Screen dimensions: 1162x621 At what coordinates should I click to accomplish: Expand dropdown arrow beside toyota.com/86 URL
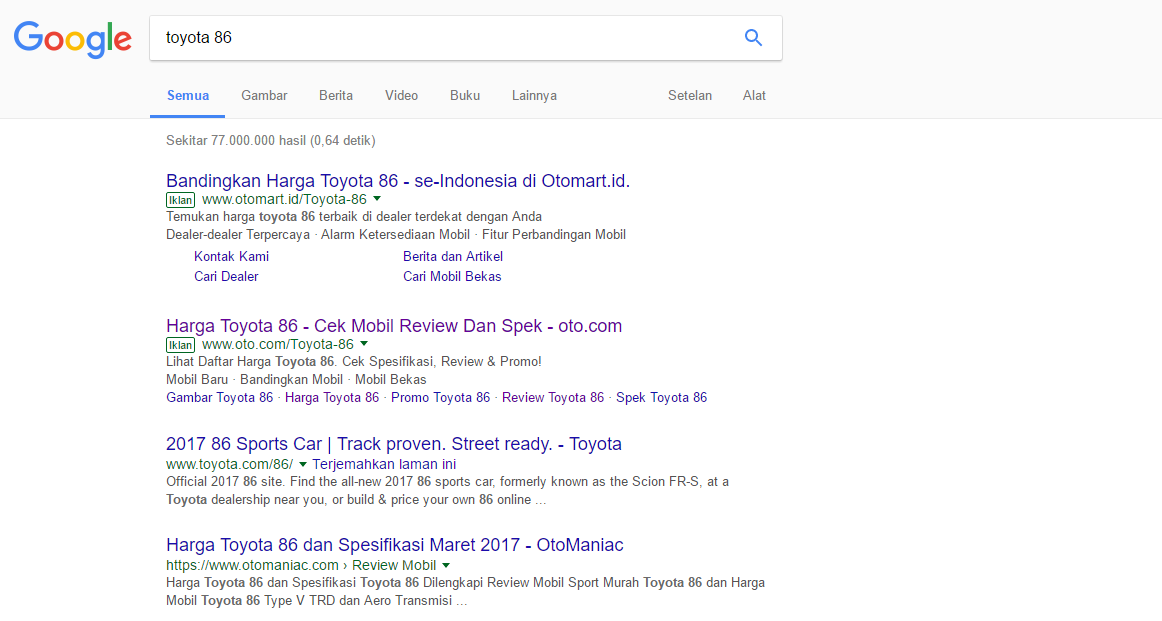click(x=302, y=465)
